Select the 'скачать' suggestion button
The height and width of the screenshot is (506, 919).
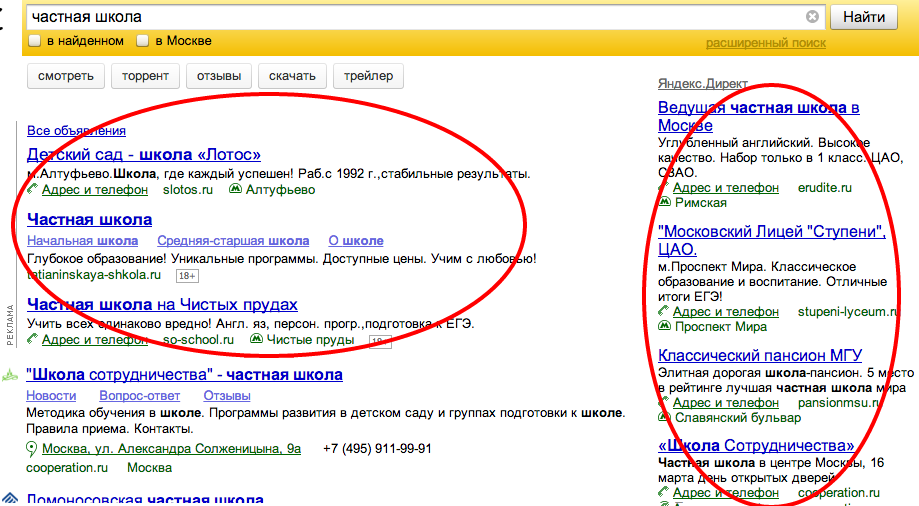tap(292, 76)
